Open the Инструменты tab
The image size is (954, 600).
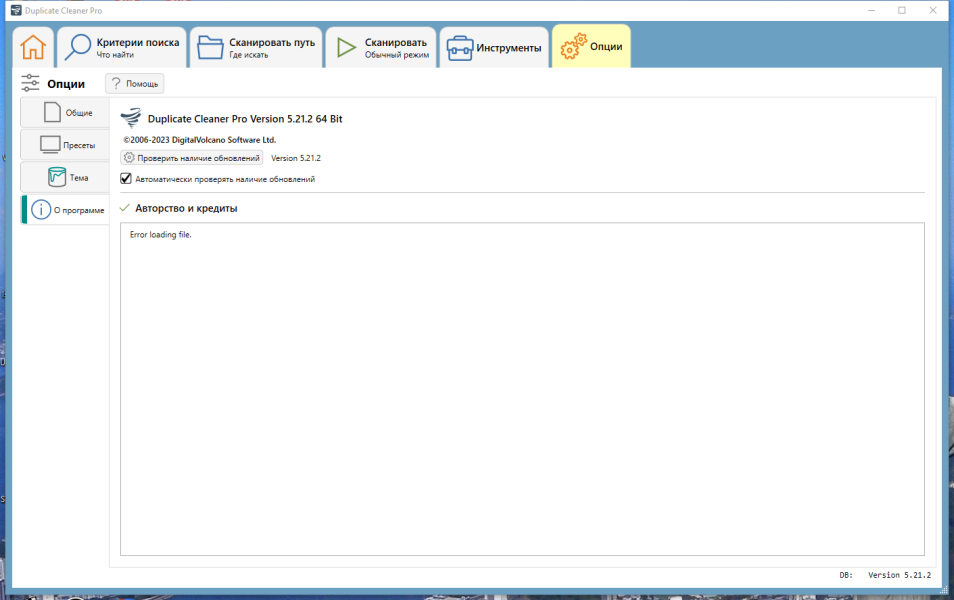[494, 47]
